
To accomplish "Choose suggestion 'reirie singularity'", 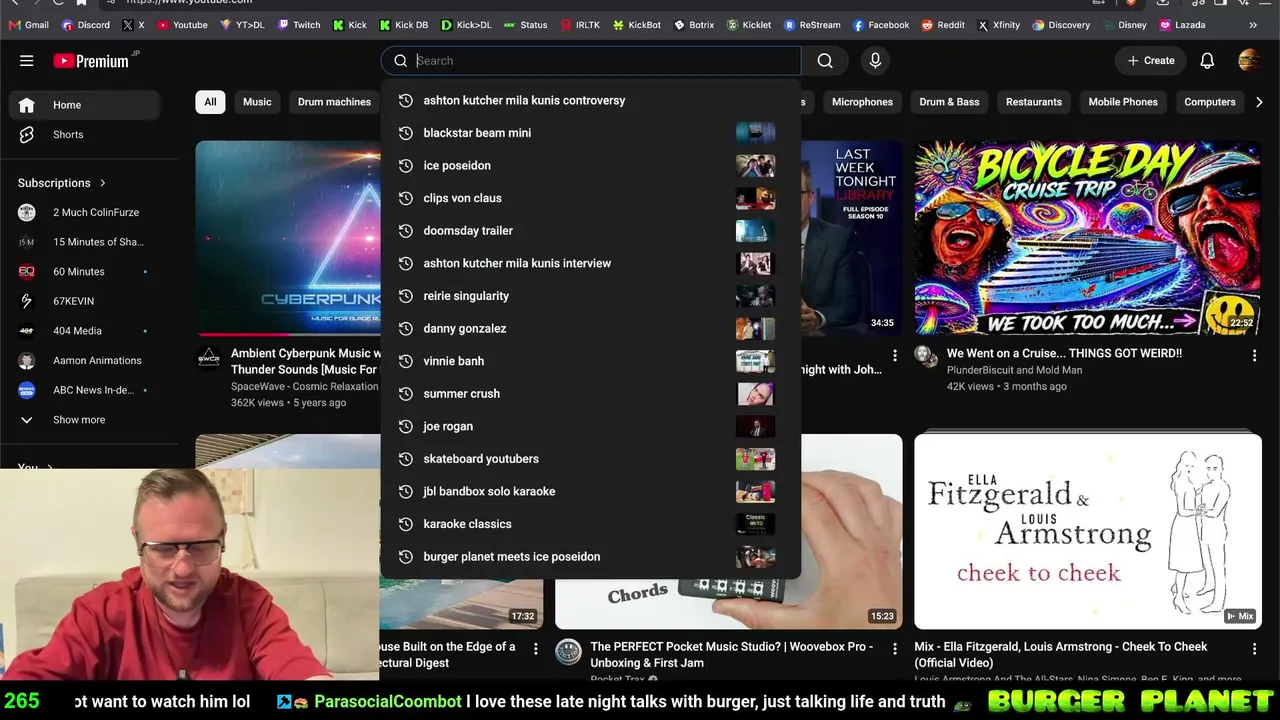I will 591,296.
